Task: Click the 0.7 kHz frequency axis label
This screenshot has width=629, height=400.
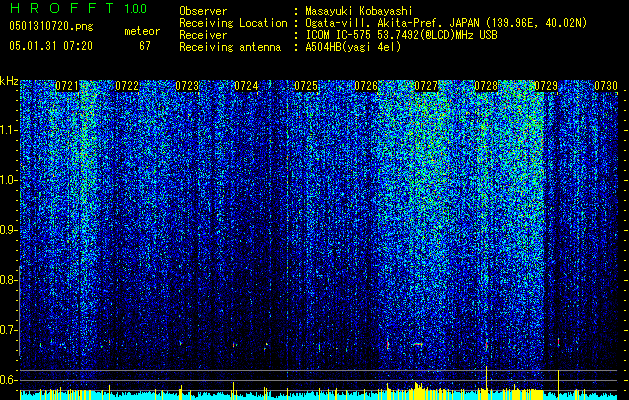Action: tap(9, 330)
